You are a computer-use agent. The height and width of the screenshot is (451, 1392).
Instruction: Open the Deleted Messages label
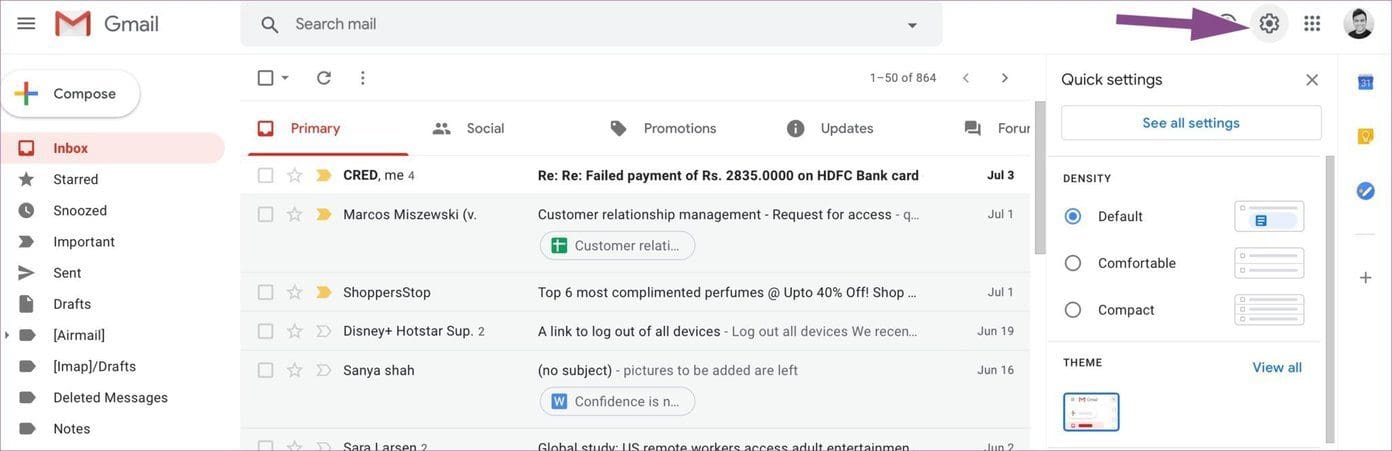coord(112,397)
